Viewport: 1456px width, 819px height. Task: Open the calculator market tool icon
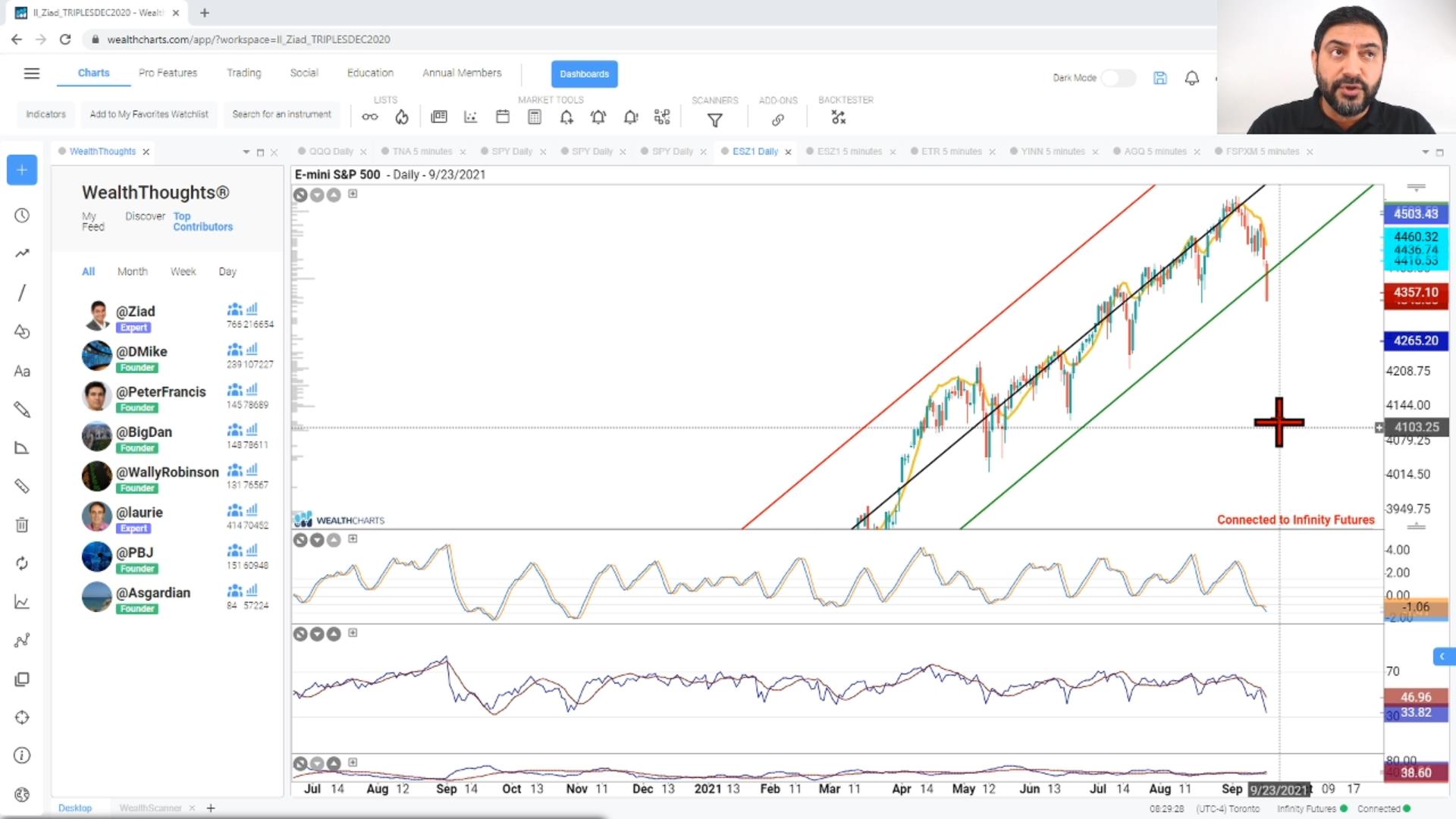[535, 117]
